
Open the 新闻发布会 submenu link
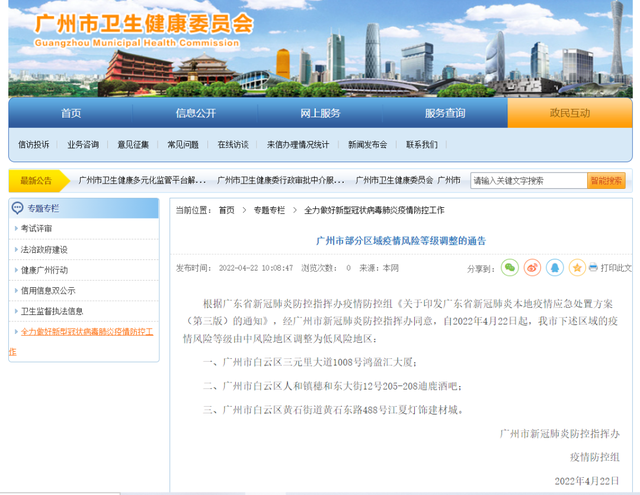point(367,145)
